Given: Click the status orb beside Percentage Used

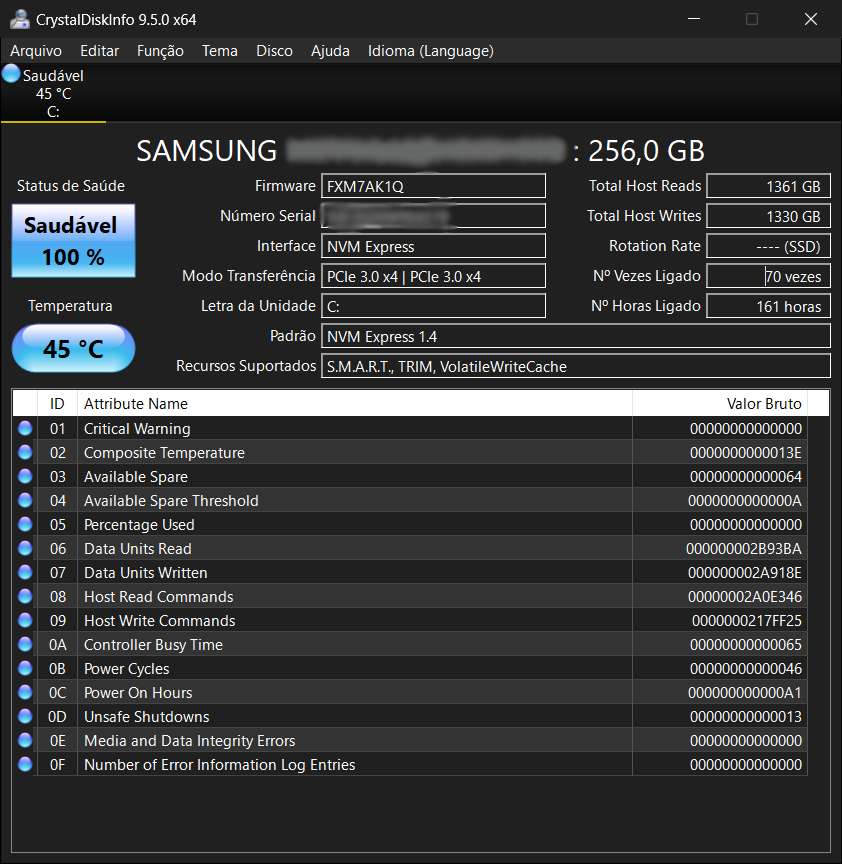Looking at the screenshot, I should click(25, 524).
